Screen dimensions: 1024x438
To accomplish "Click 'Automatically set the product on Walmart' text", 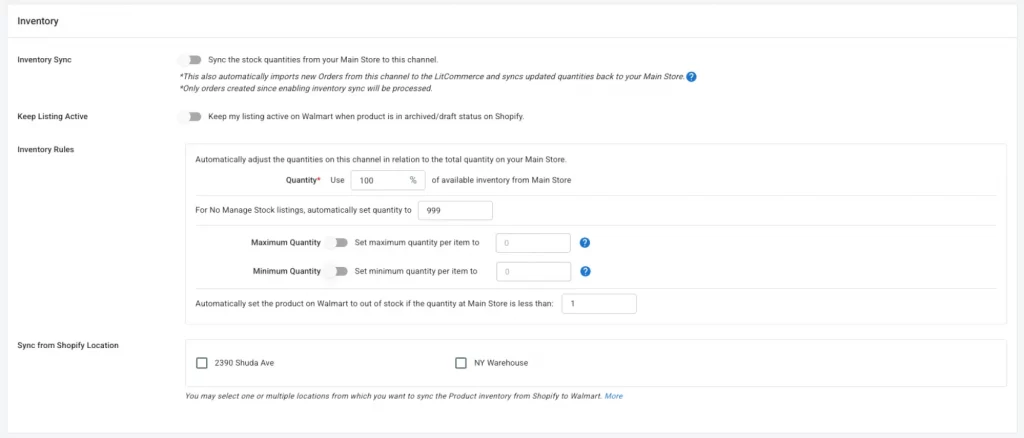I will (x=375, y=304).
